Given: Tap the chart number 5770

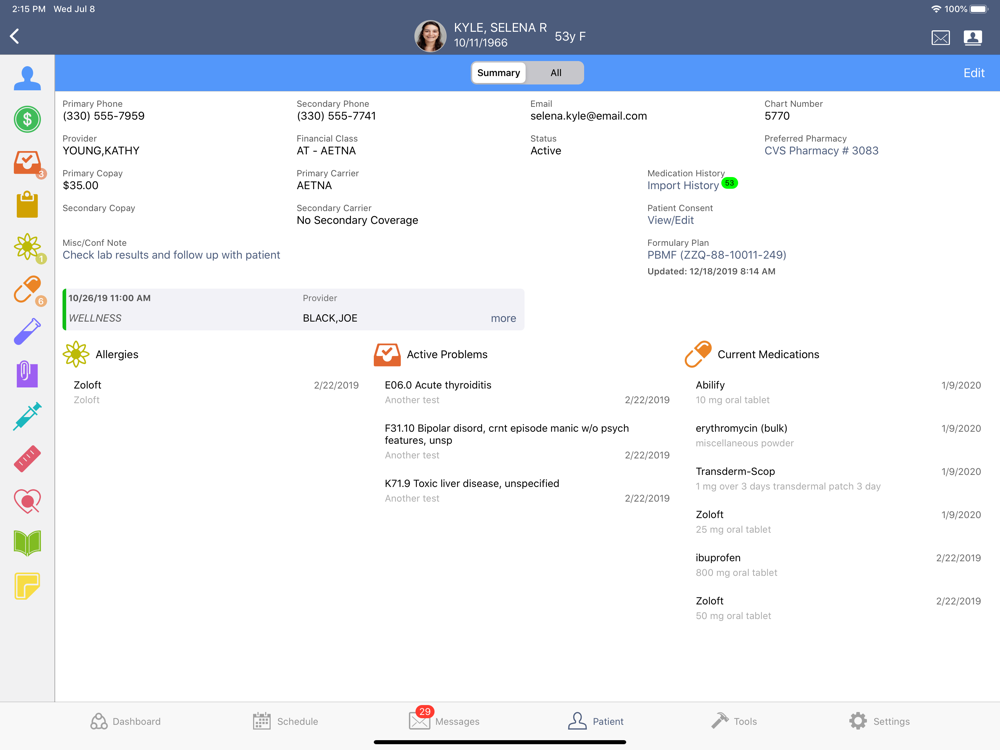Looking at the screenshot, I should [x=777, y=116].
